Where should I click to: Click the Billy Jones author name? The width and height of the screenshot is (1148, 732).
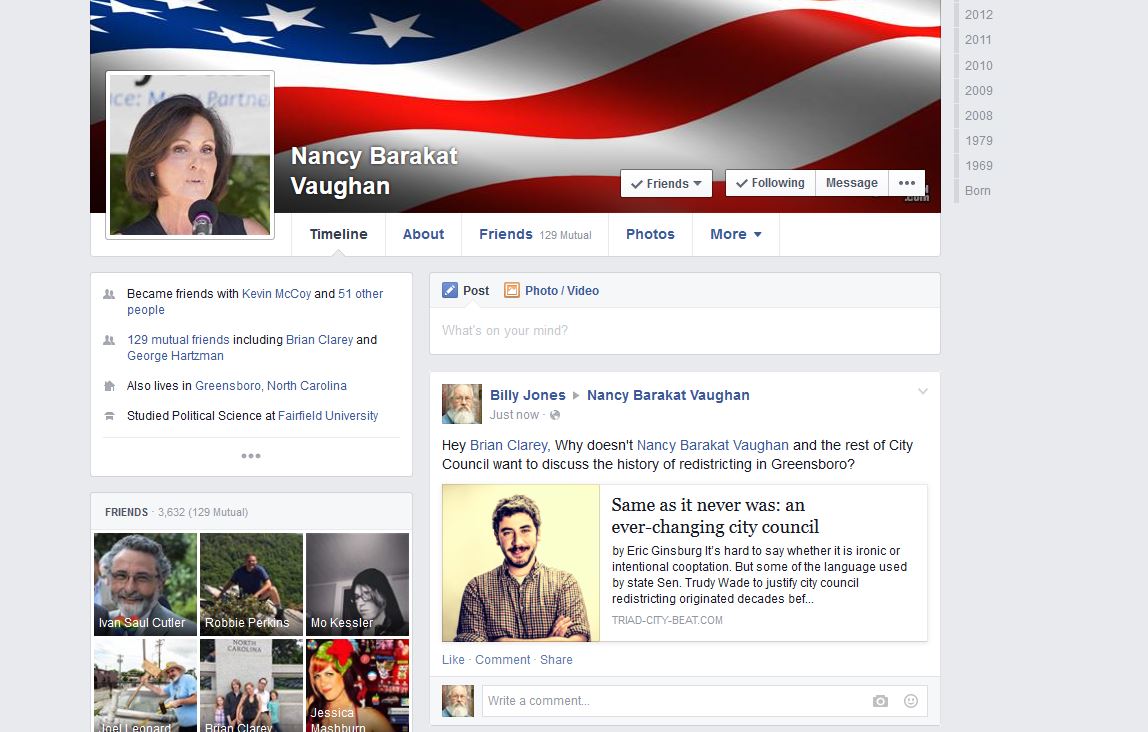(528, 395)
